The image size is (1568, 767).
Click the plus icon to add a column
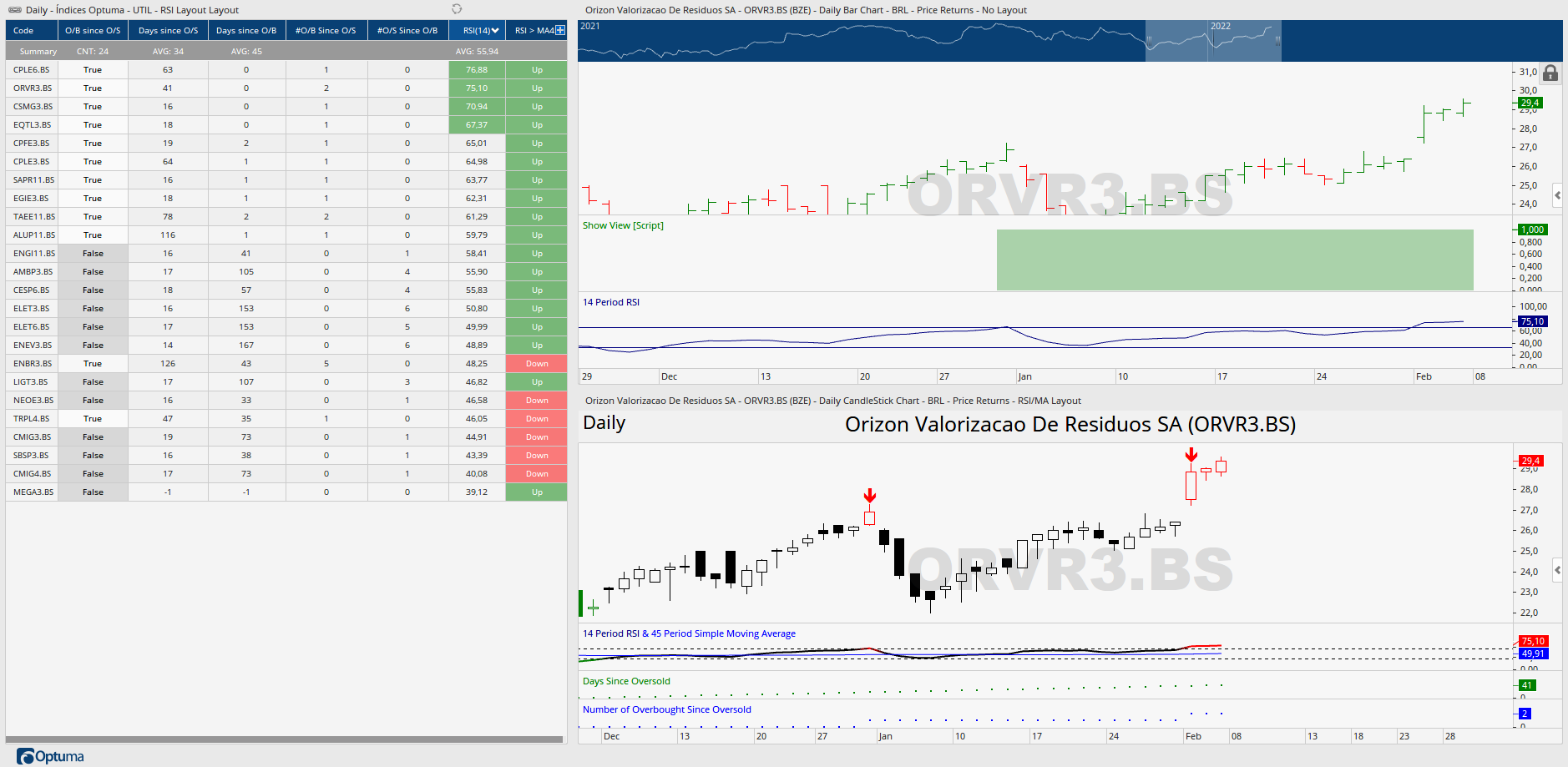(x=560, y=30)
